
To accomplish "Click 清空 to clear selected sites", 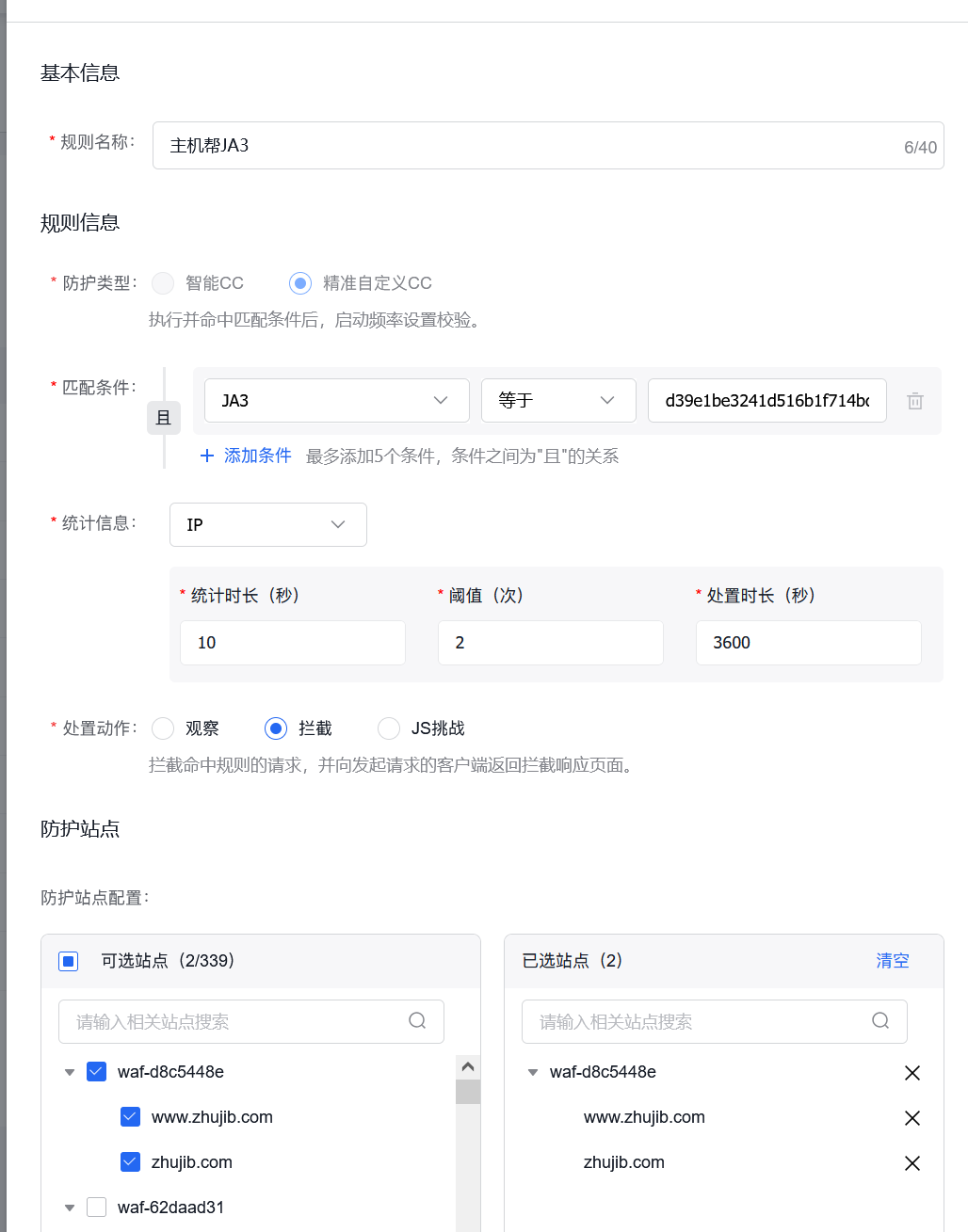I will tap(893, 961).
